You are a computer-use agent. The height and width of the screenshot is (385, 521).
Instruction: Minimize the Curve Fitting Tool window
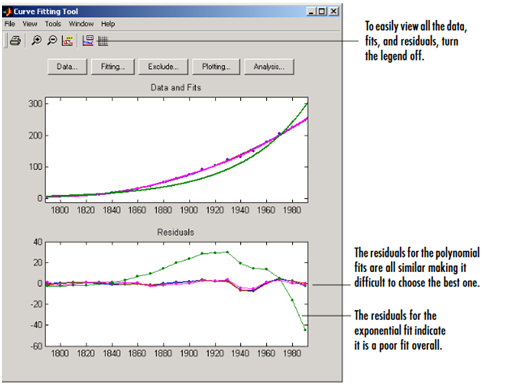(x=311, y=12)
